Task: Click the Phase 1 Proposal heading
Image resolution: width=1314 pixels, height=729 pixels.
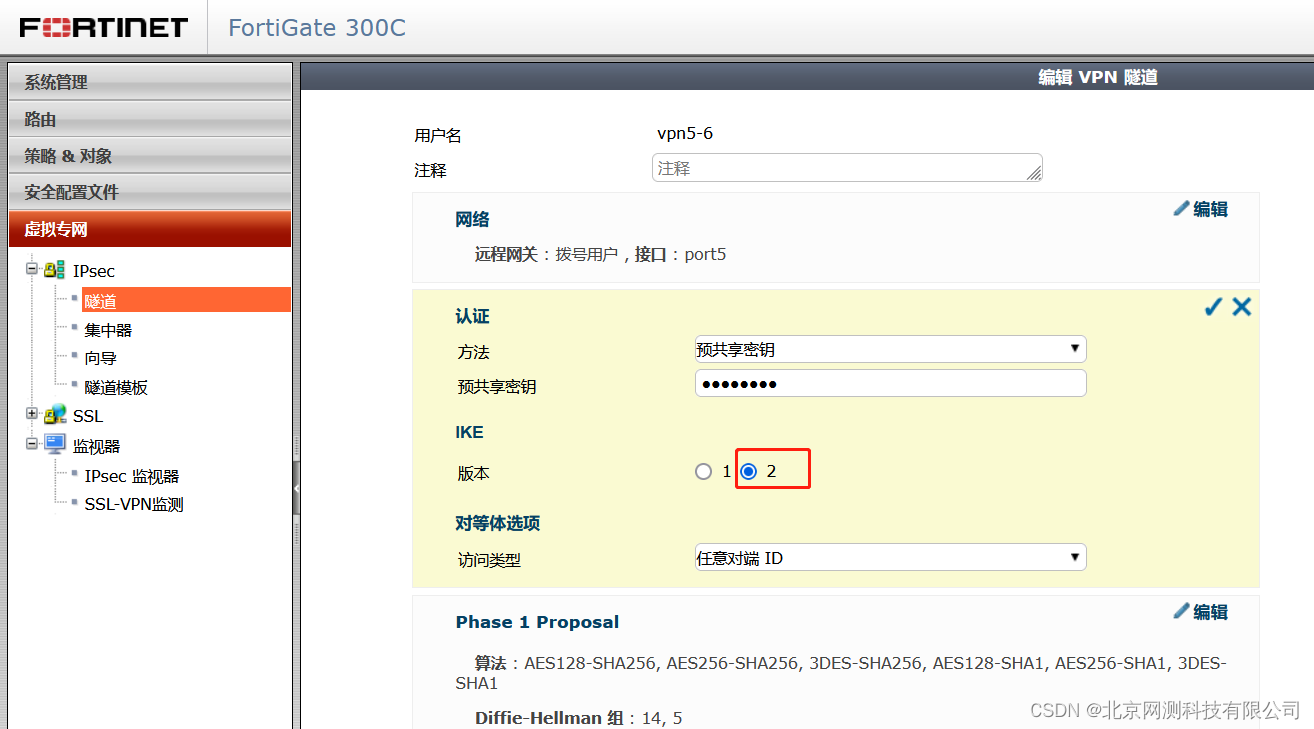Action: pos(537,622)
